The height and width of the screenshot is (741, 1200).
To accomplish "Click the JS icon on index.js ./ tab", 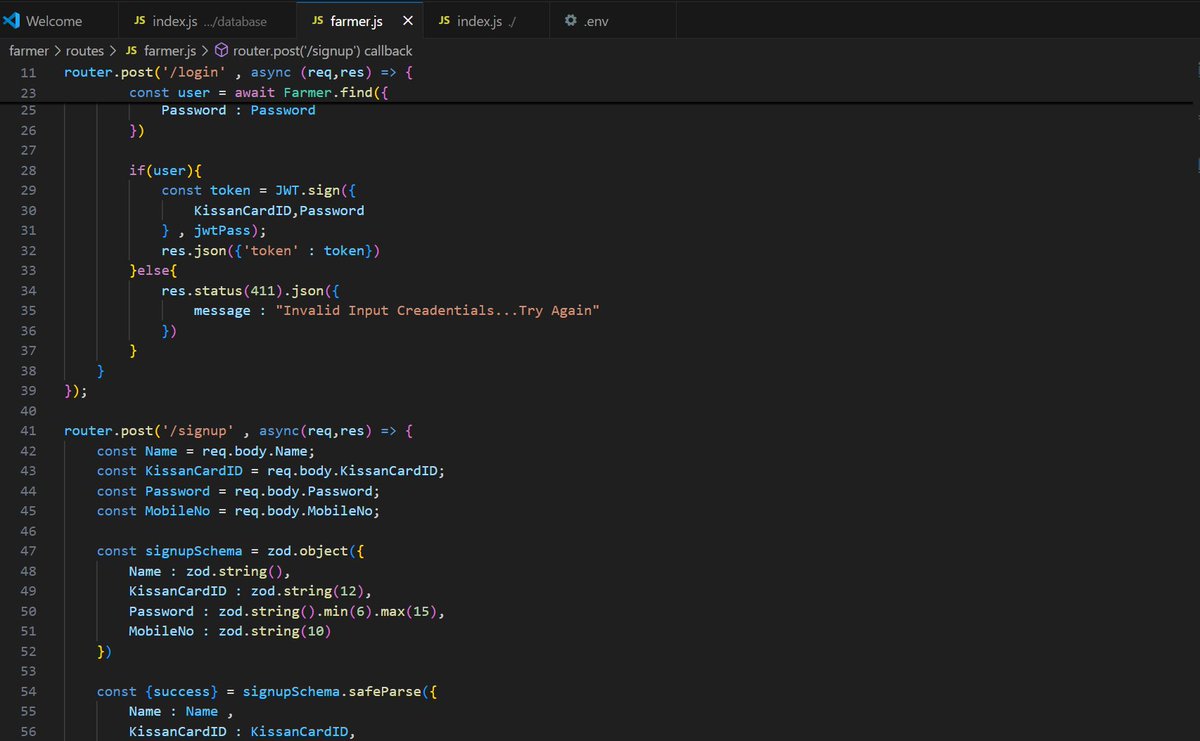I will coord(444,21).
